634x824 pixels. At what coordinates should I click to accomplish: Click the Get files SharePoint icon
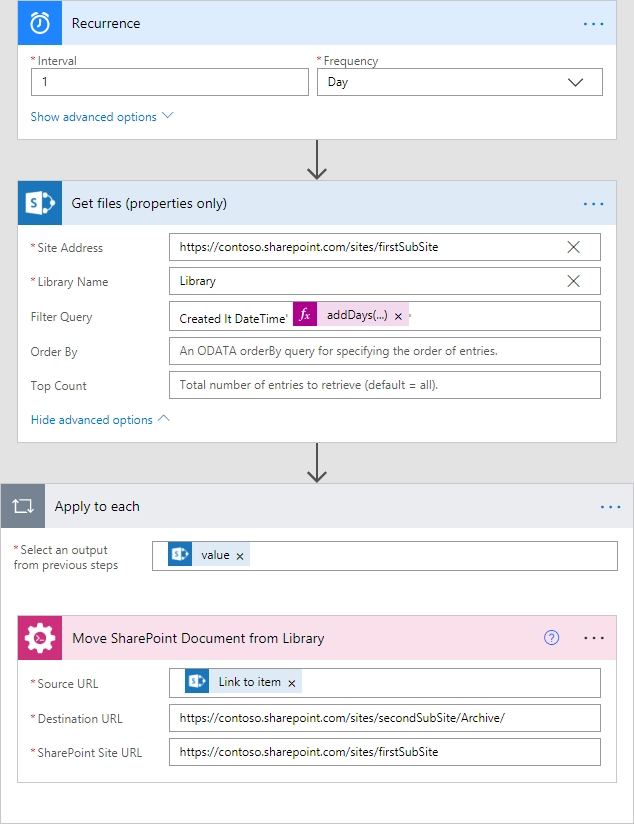tap(40, 203)
